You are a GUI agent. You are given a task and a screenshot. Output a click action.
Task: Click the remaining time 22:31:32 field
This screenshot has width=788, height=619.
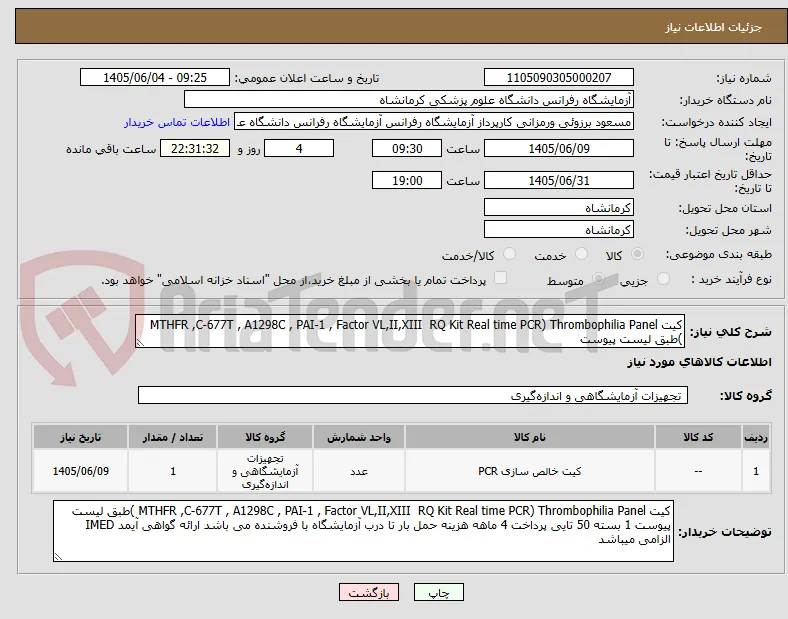(x=195, y=148)
